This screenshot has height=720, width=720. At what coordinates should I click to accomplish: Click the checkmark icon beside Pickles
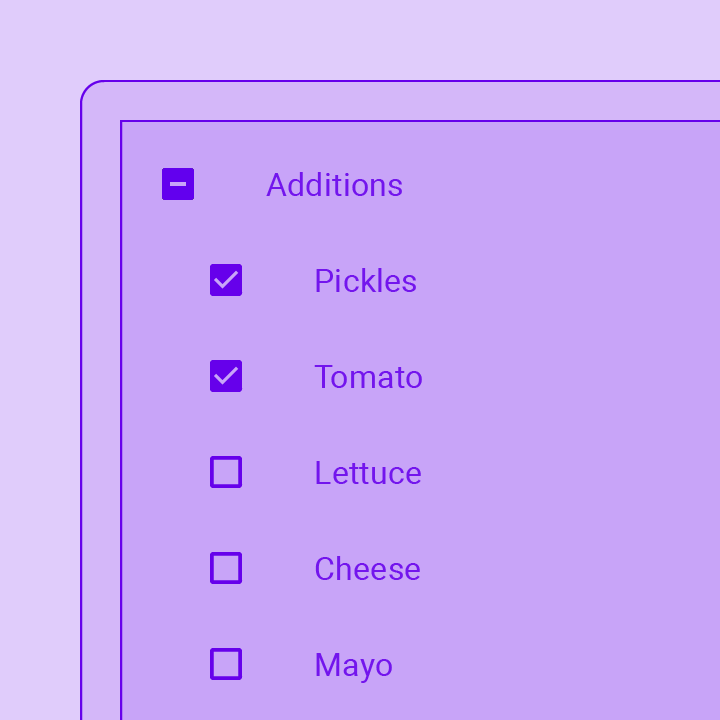(x=226, y=280)
